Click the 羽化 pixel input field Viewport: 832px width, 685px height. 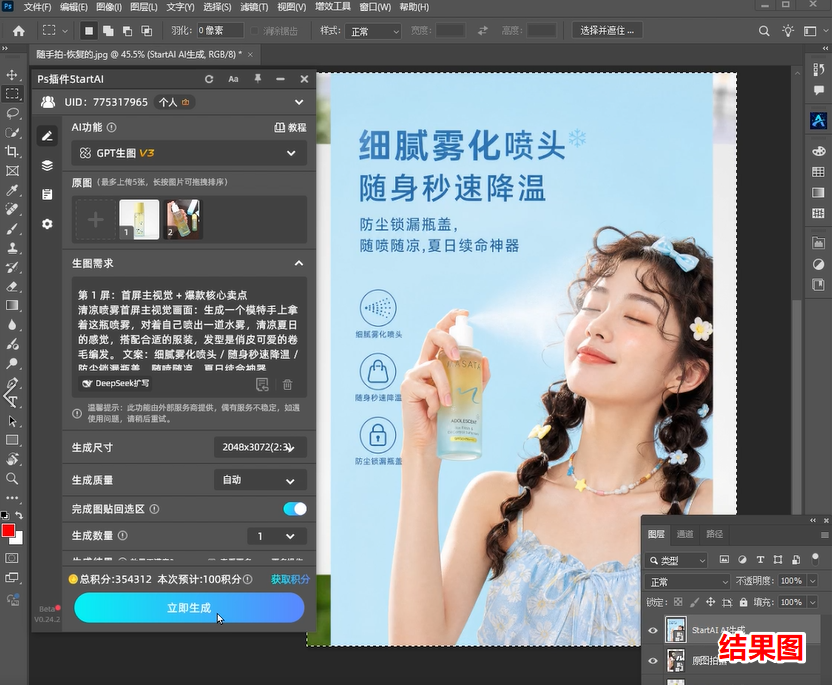click(x=220, y=31)
